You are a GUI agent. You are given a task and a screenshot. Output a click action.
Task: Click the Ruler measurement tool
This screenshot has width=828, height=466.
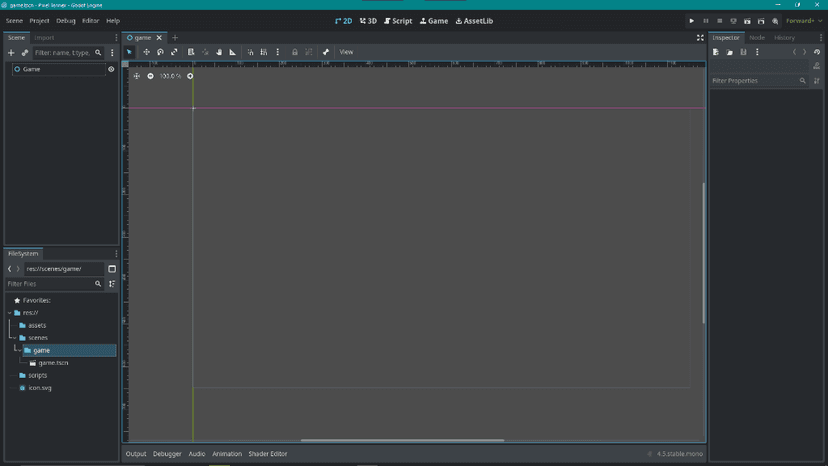[233, 52]
